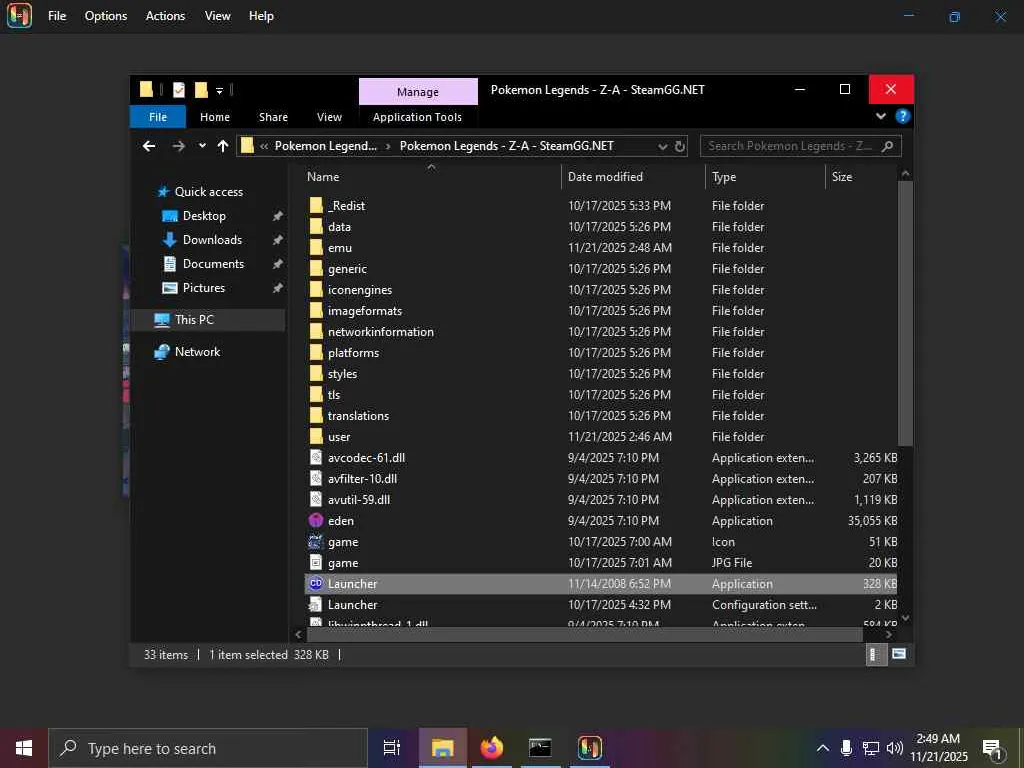Open the Help menu
The height and width of the screenshot is (768, 1024).
point(261,16)
